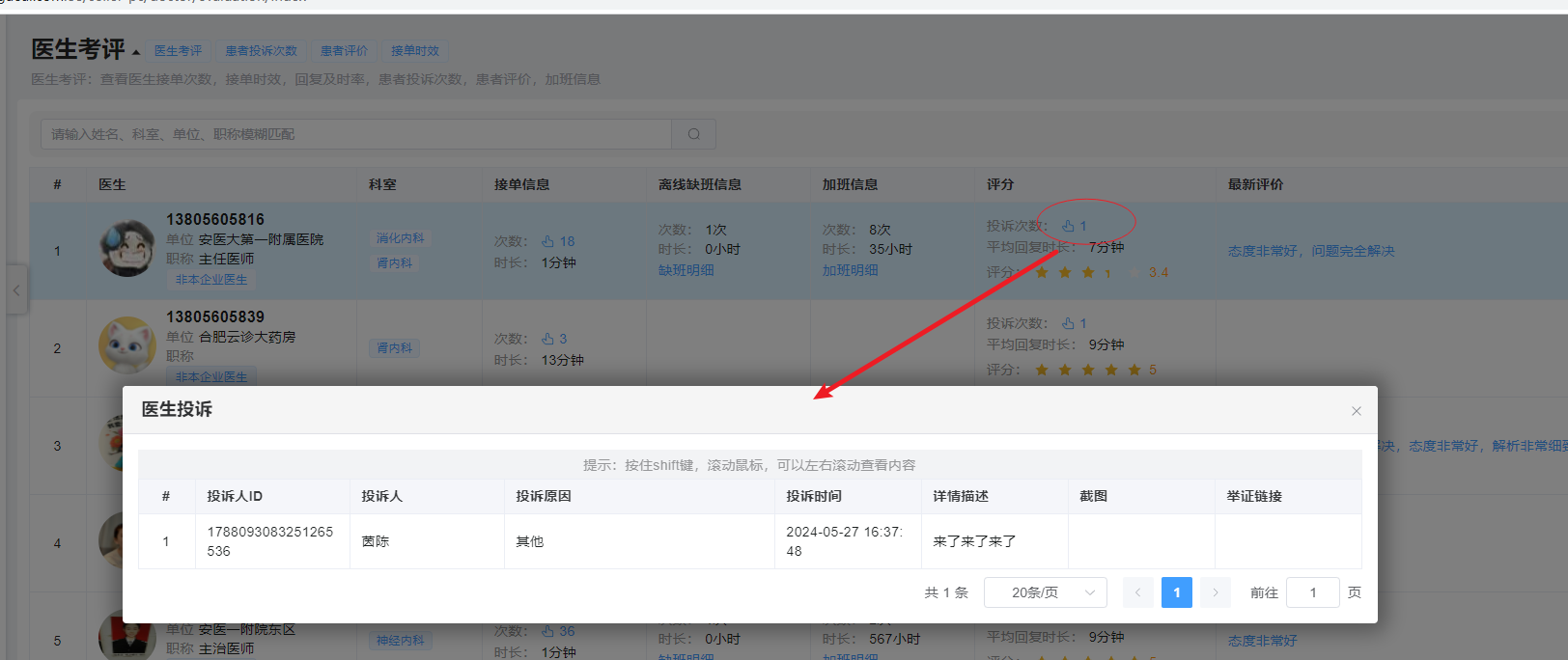Open 加班明细 link in first row
The image size is (1568, 660).
tap(851, 270)
